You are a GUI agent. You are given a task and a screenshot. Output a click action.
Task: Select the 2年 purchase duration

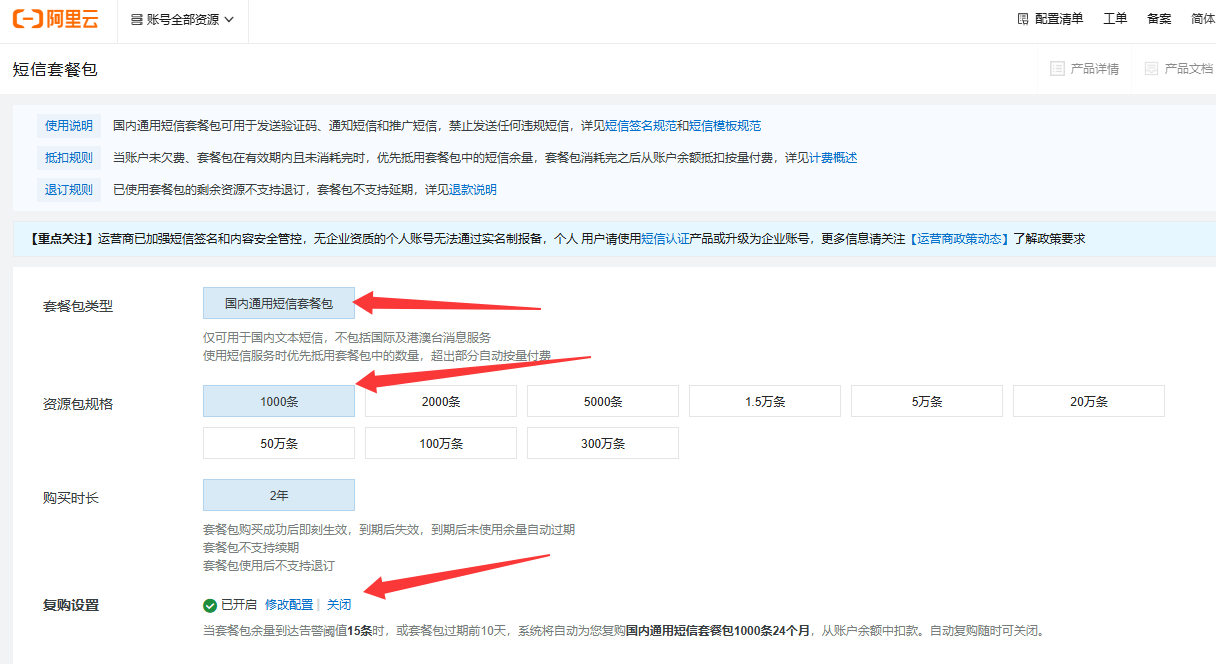pos(279,495)
